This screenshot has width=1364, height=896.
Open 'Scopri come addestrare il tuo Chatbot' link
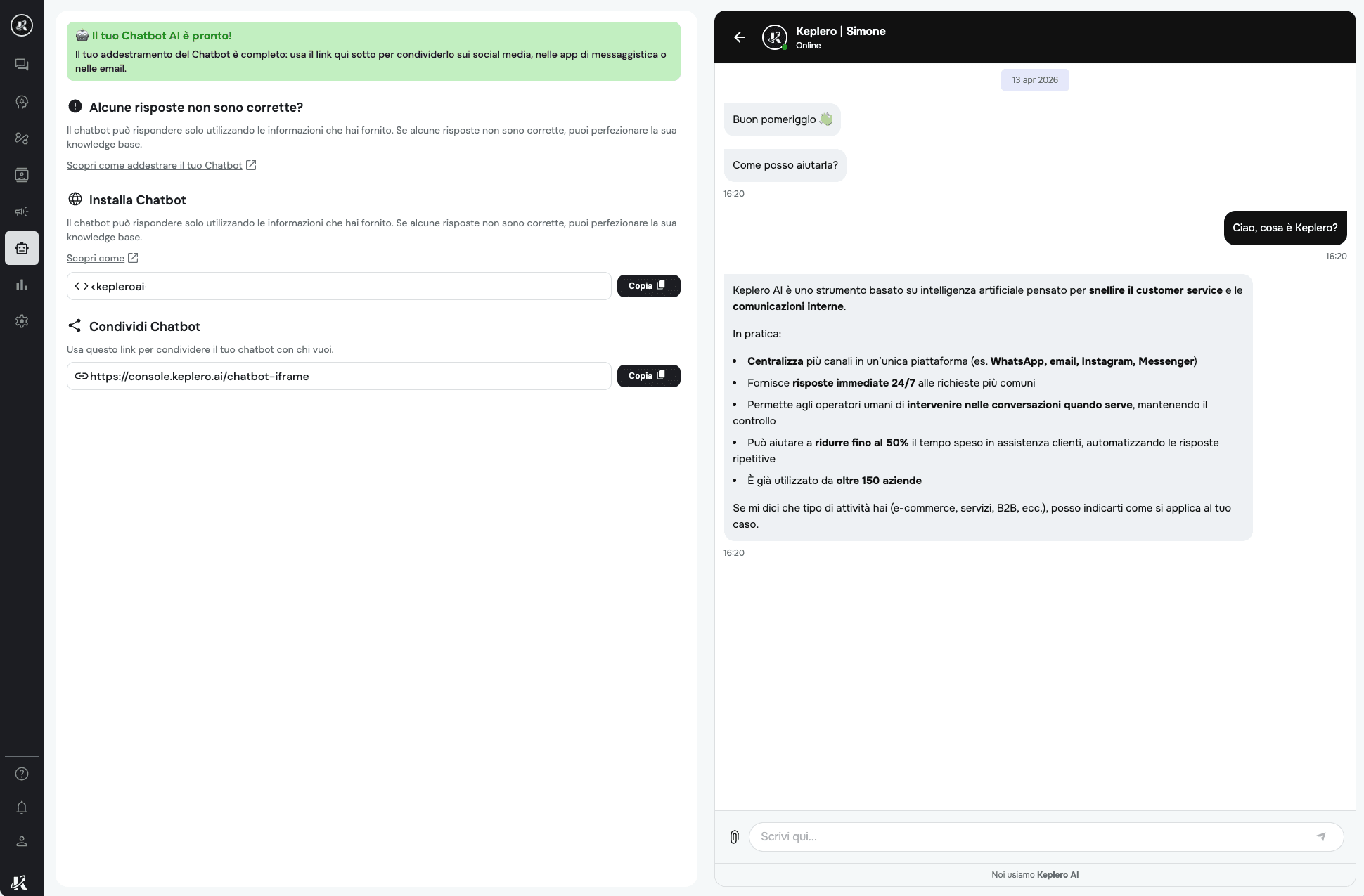(155, 165)
